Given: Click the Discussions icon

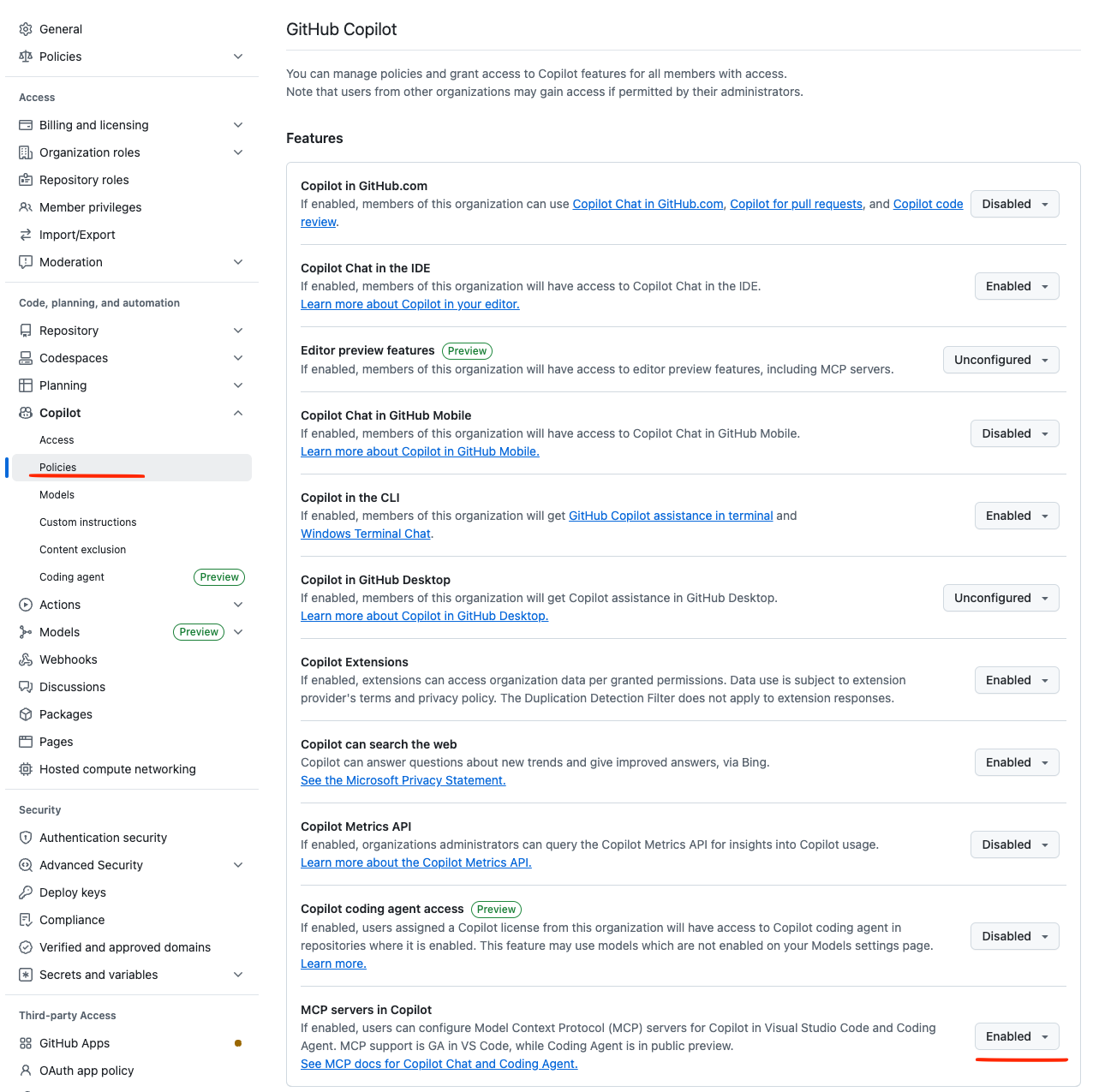Looking at the screenshot, I should point(26,687).
